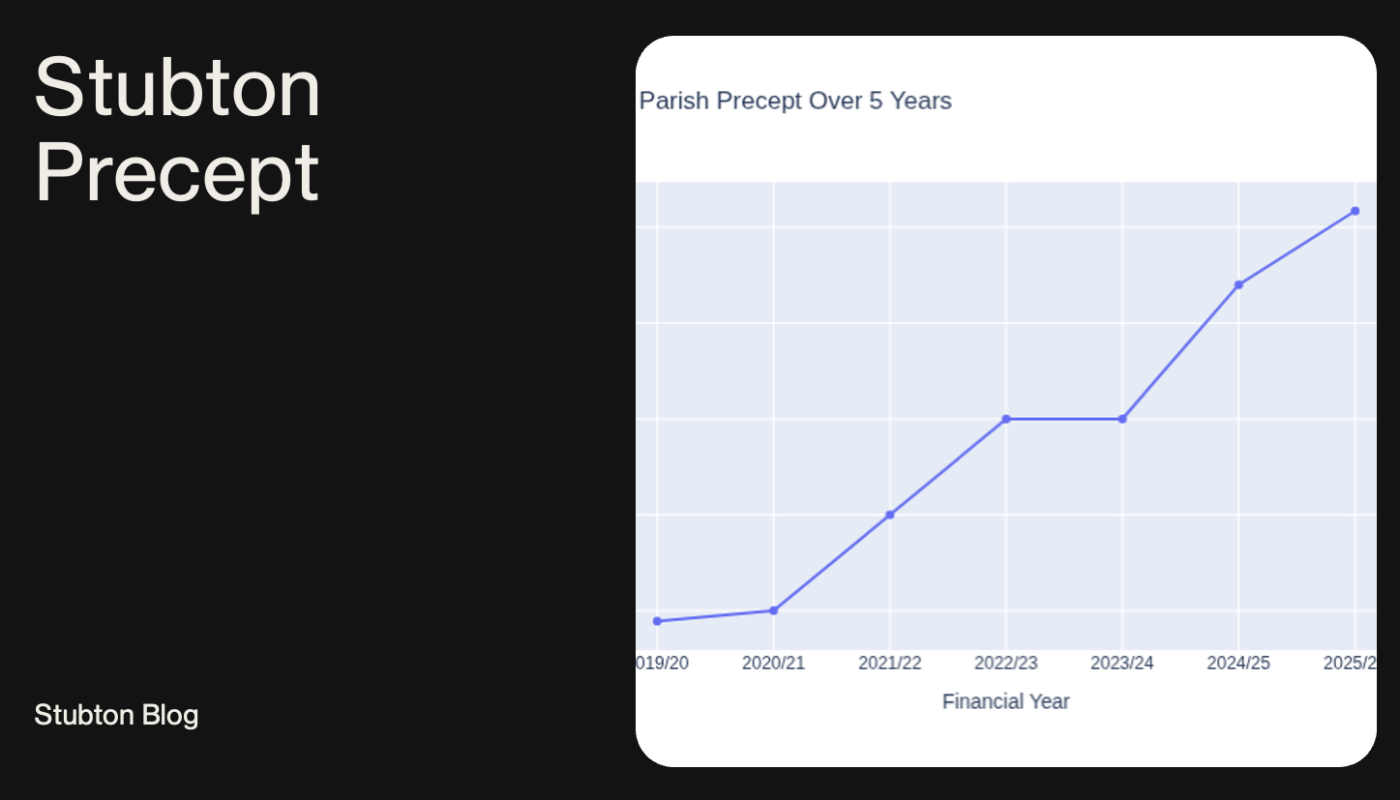
Task: Select the 2020/21 data point marker
Action: pos(773,610)
